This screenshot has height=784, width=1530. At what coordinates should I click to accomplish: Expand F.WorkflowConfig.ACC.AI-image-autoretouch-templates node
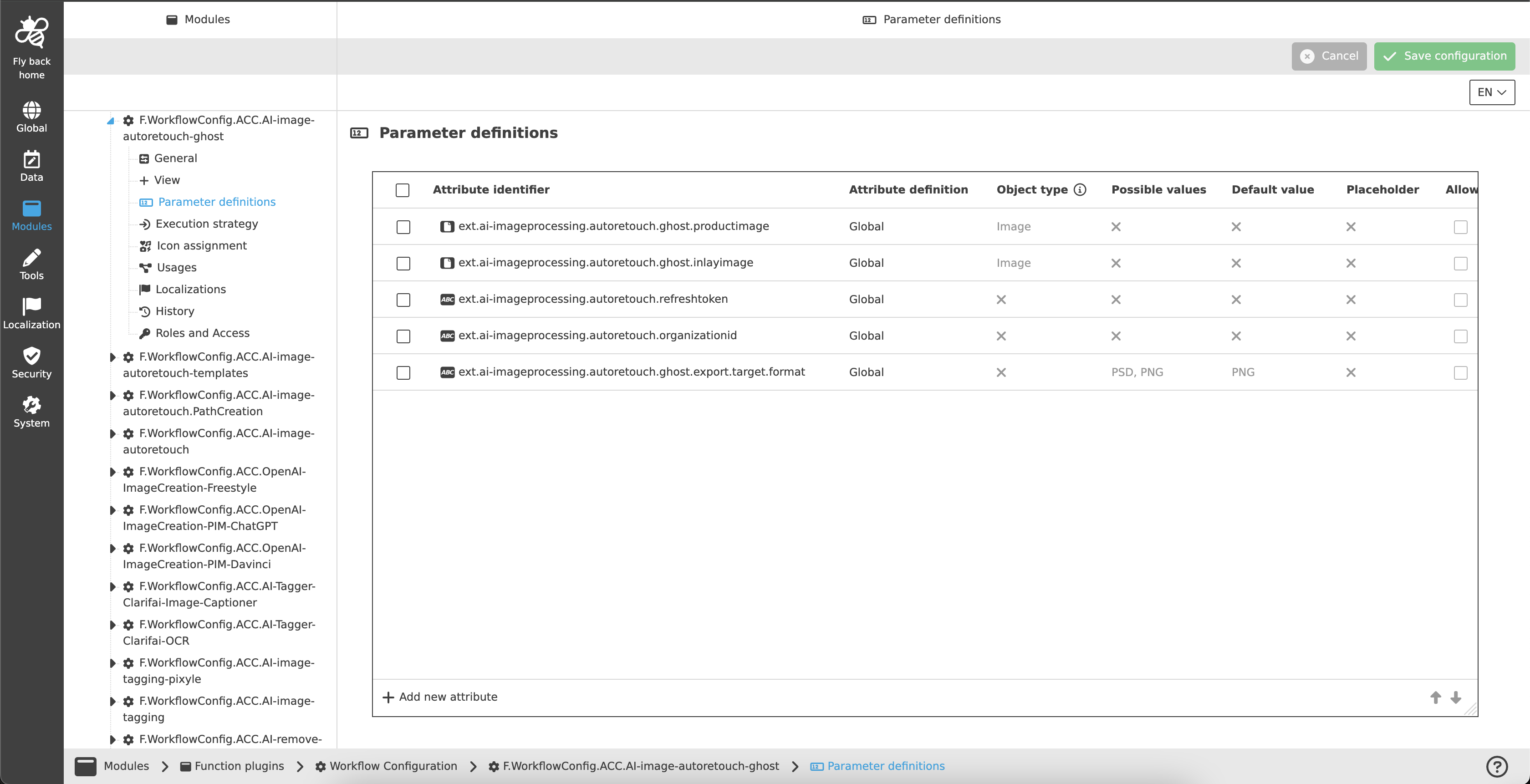click(113, 357)
